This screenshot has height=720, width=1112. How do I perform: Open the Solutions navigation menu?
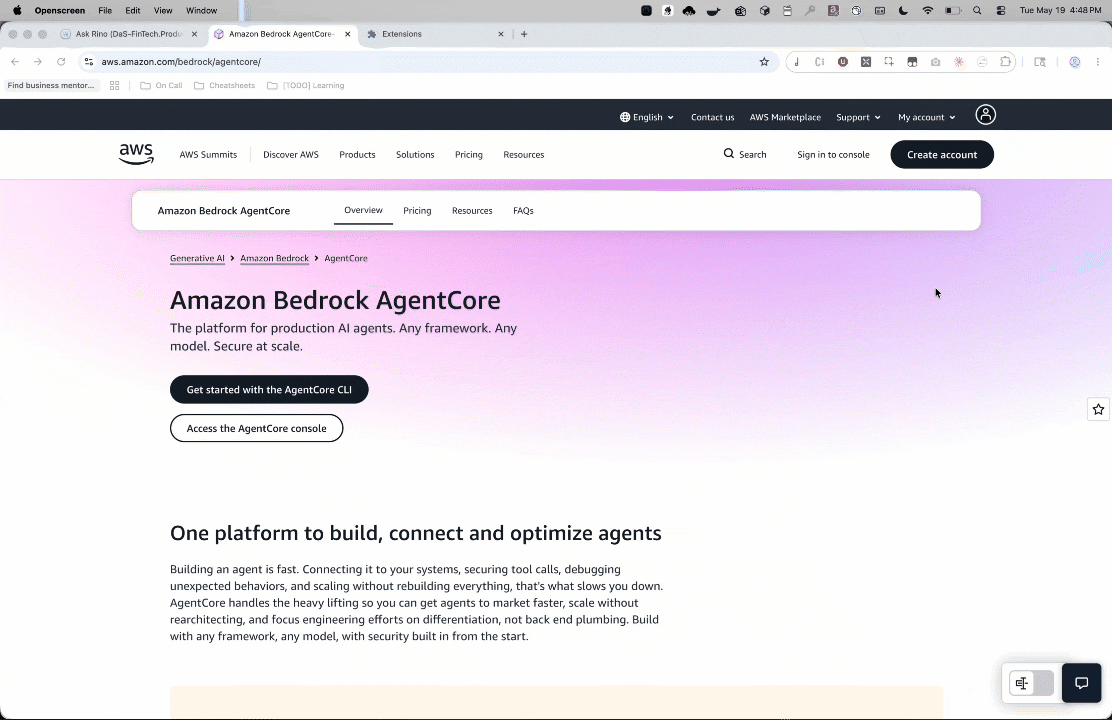415,155
